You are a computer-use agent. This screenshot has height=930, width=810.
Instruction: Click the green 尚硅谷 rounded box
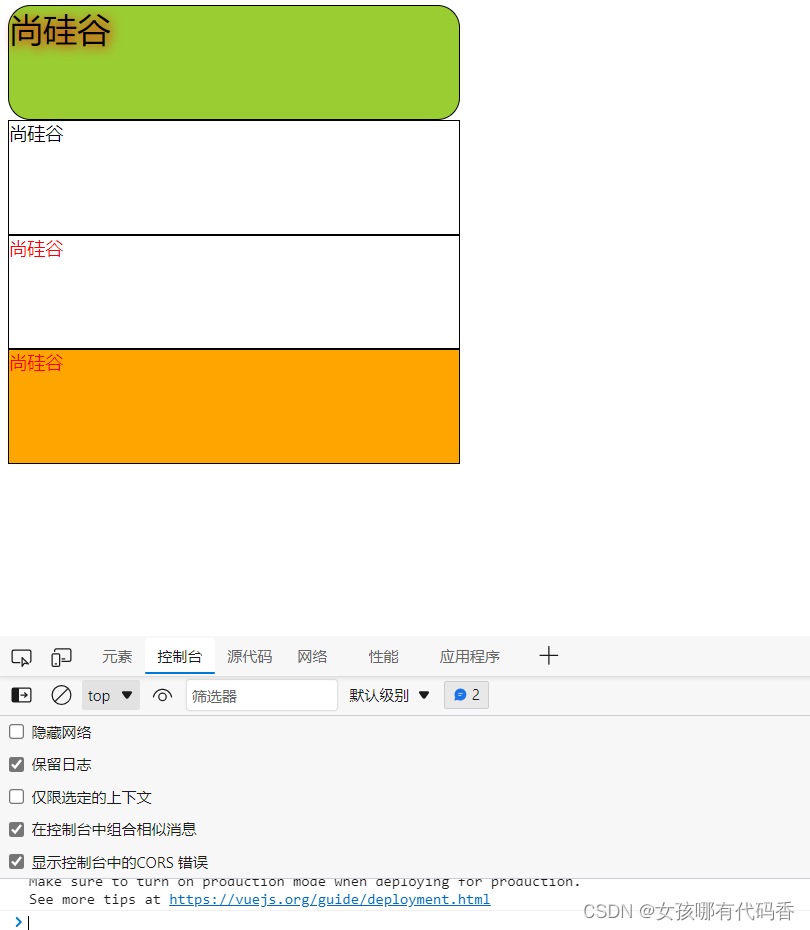point(233,61)
